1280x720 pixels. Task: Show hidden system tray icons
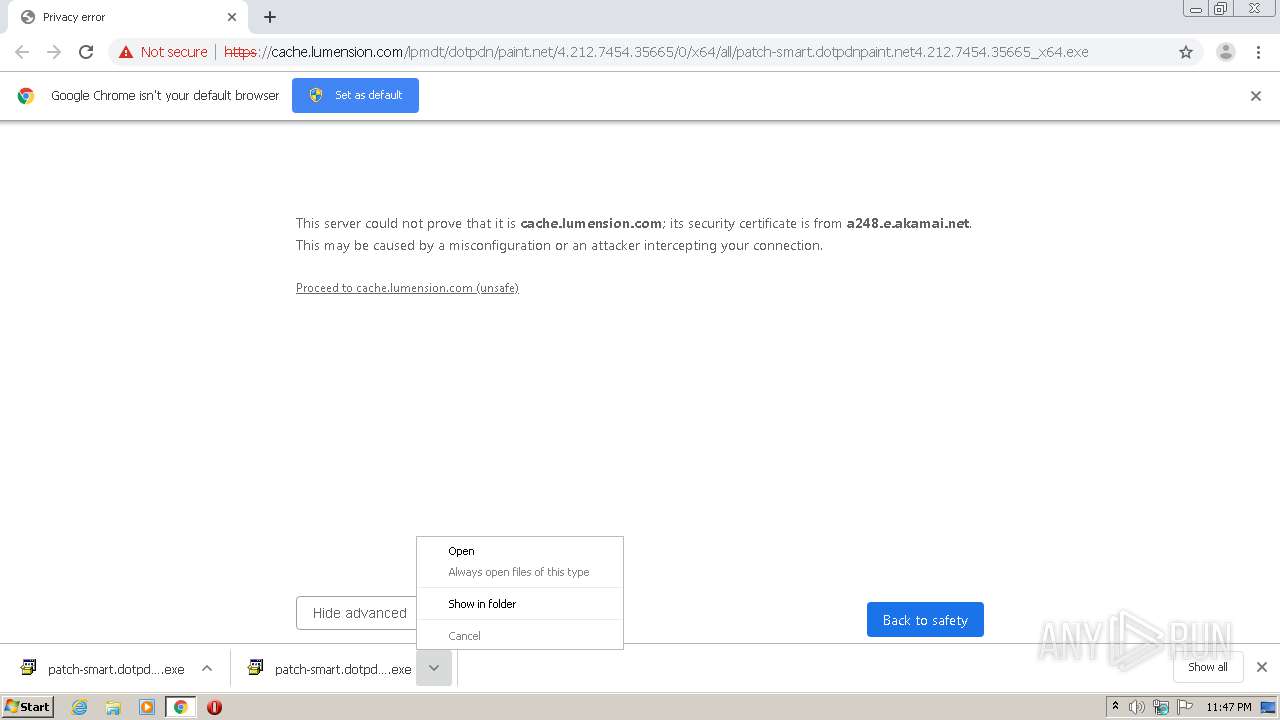[1116, 707]
